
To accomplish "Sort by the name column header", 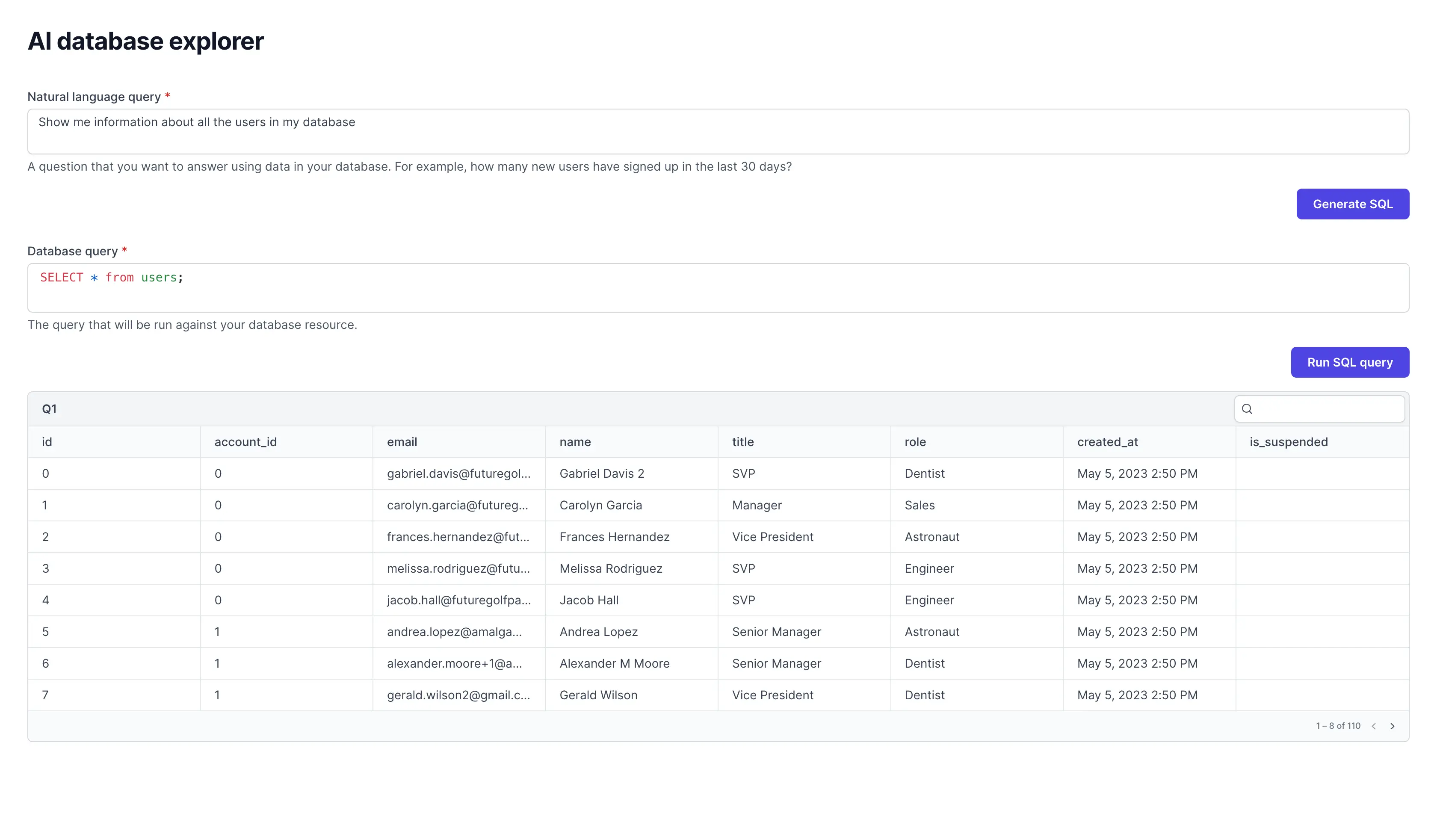I will click(632, 442).
